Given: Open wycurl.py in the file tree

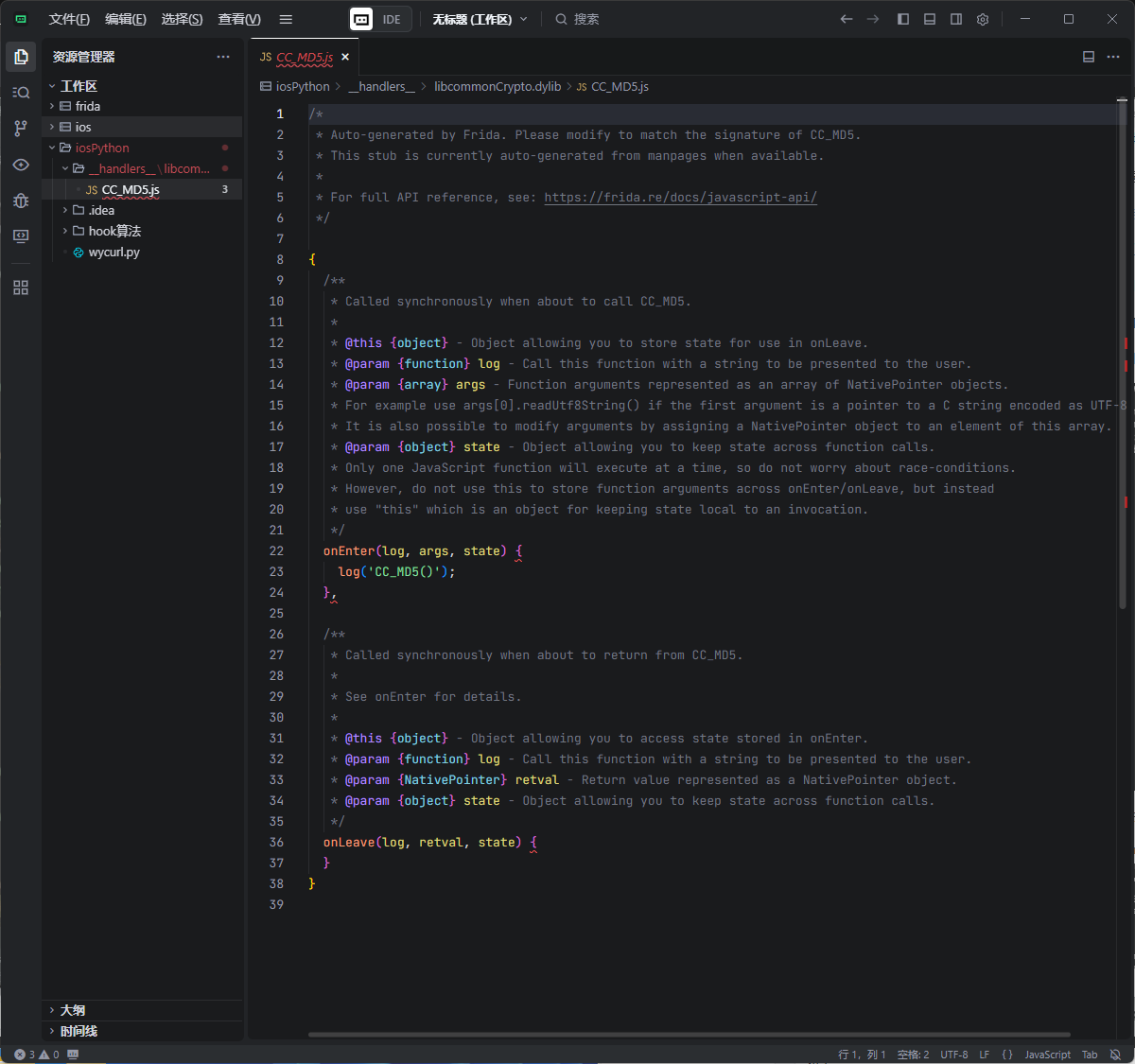Looking at the screenshot, I should (x=142, y=252).
